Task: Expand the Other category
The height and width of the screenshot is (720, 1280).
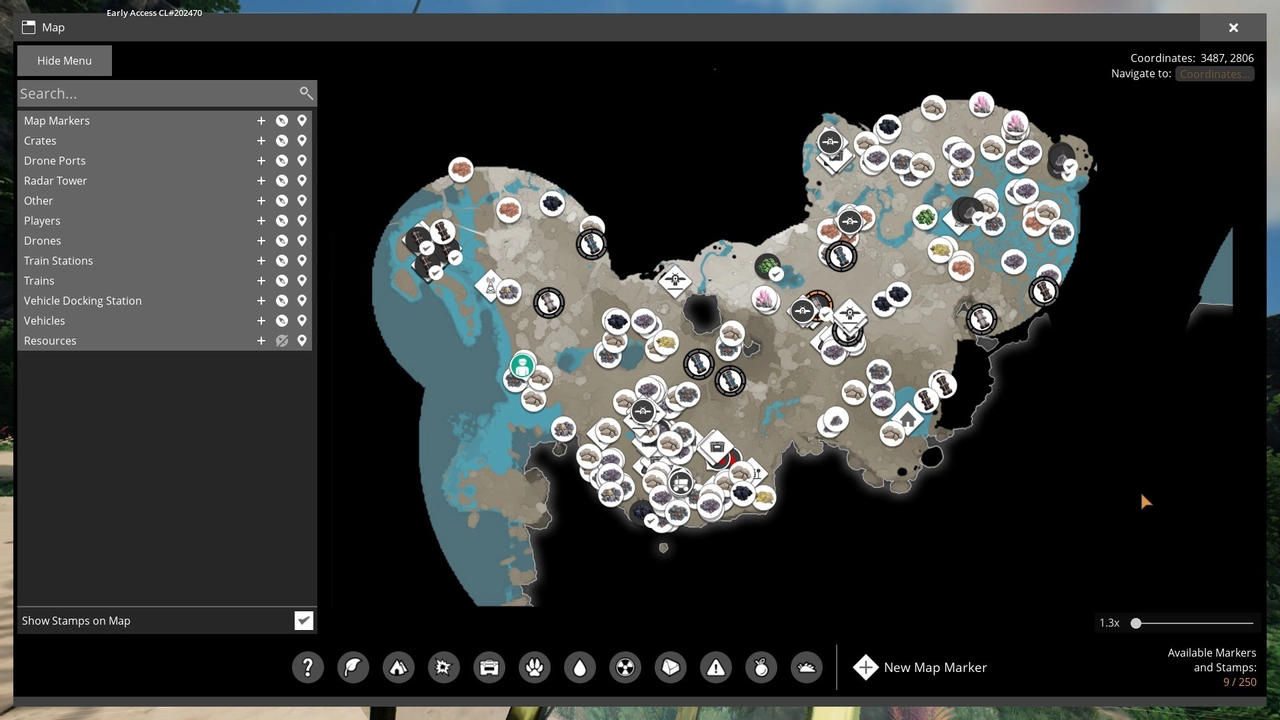Action: pos(261,201)
